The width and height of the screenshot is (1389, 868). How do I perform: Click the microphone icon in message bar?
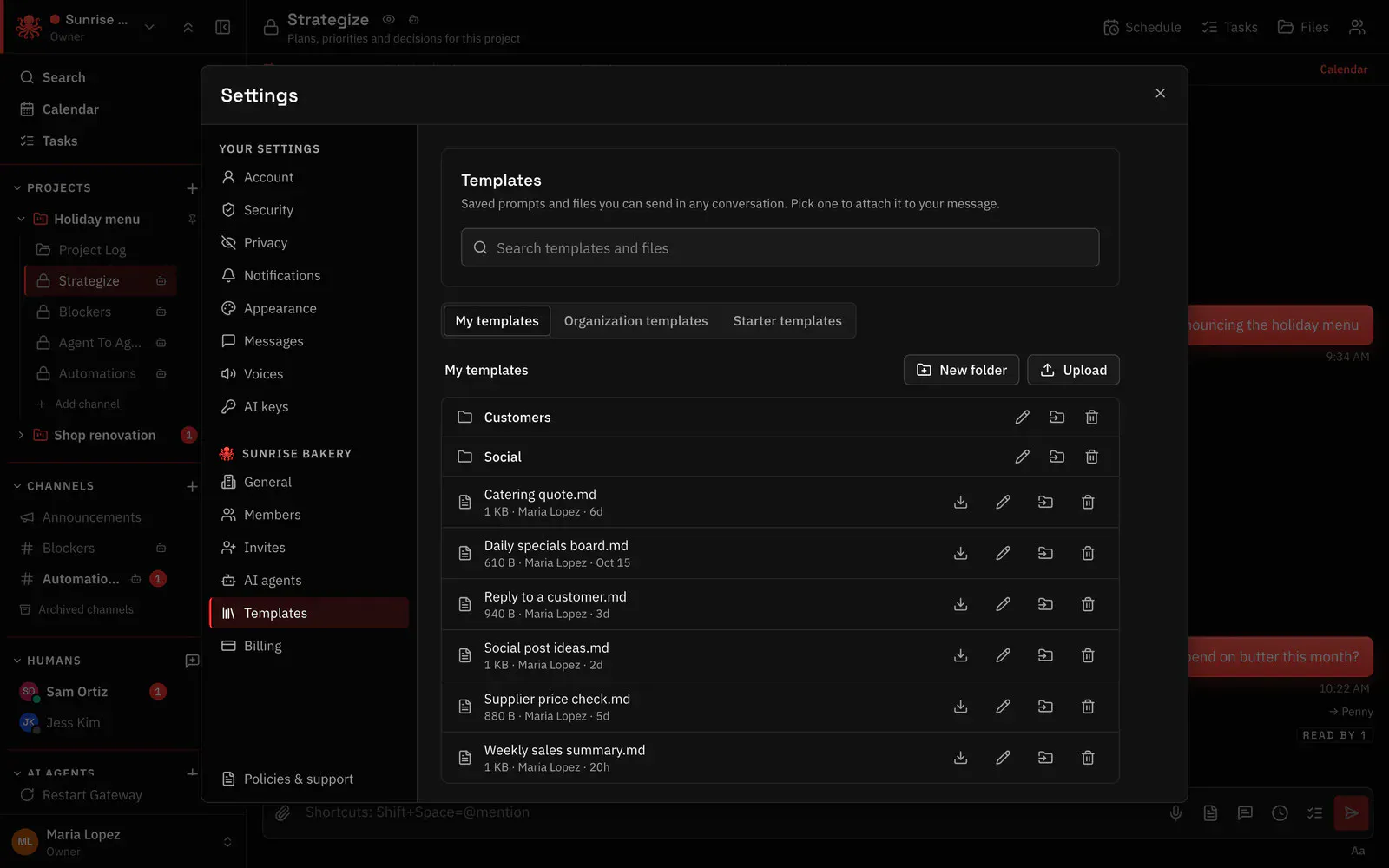click(x=1175, y=813)
